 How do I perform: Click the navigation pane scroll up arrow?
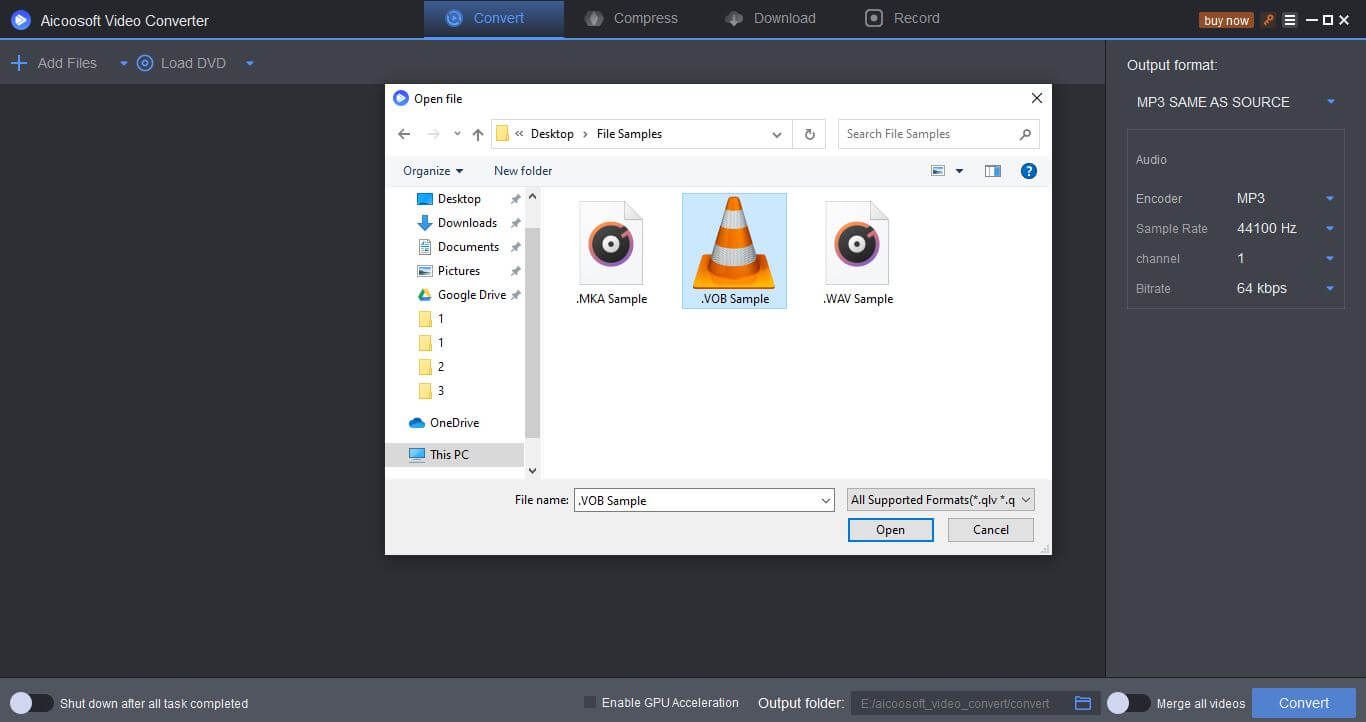point(532,197)
